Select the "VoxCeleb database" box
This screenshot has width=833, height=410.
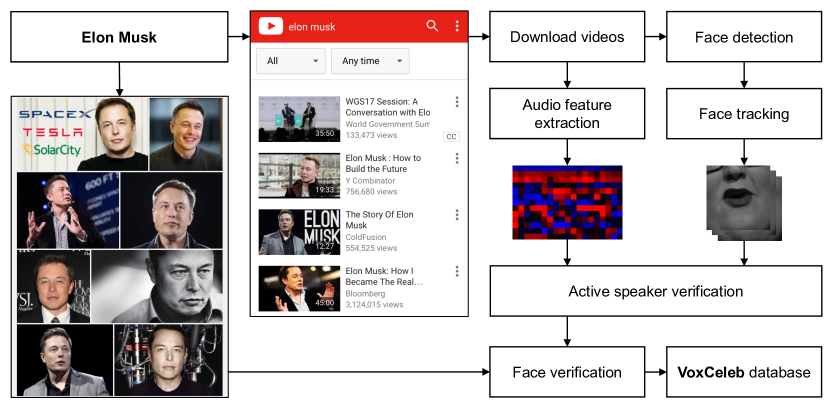(x=742, y=372)
